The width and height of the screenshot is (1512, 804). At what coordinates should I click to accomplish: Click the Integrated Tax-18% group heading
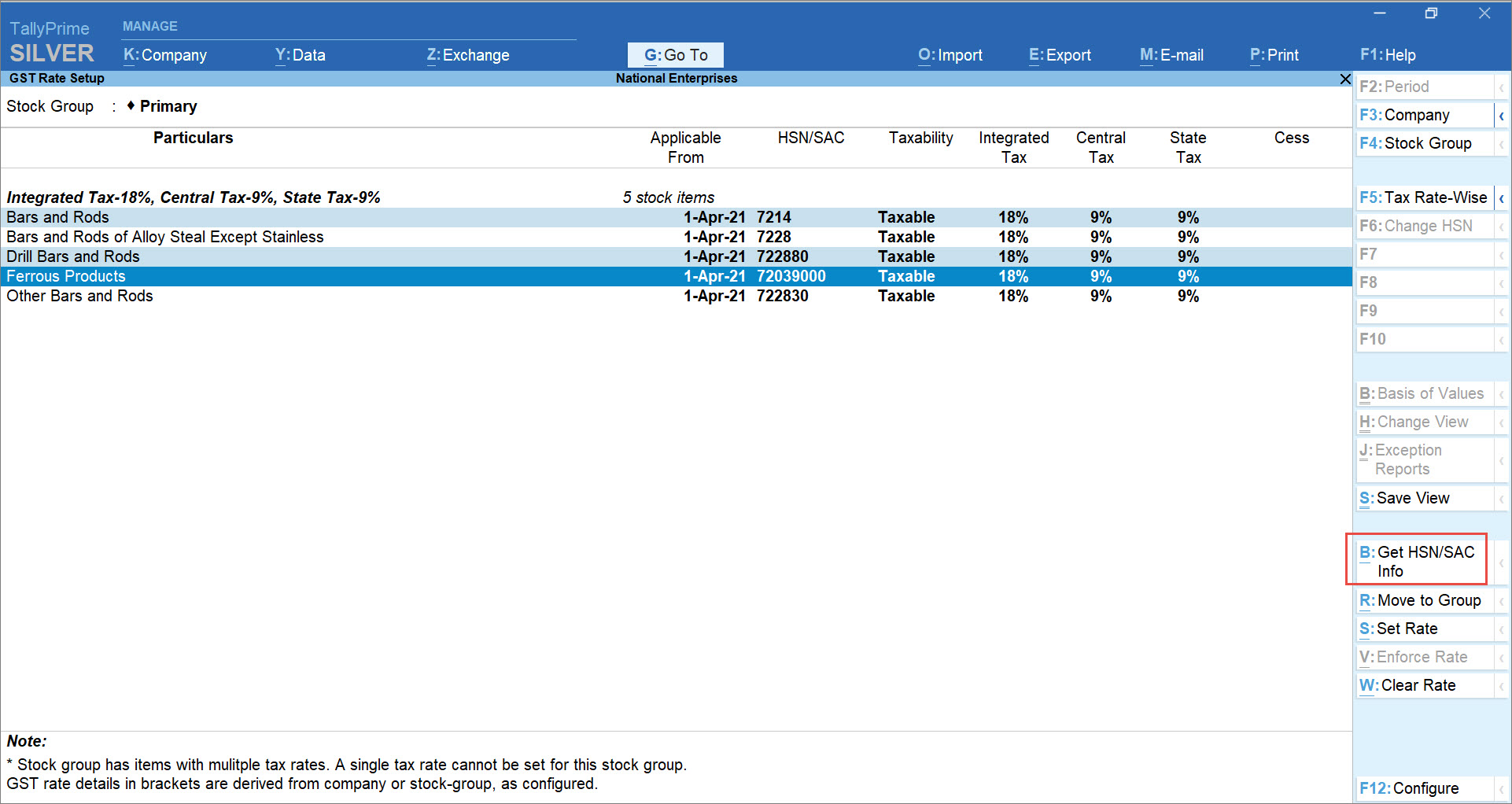194,197
